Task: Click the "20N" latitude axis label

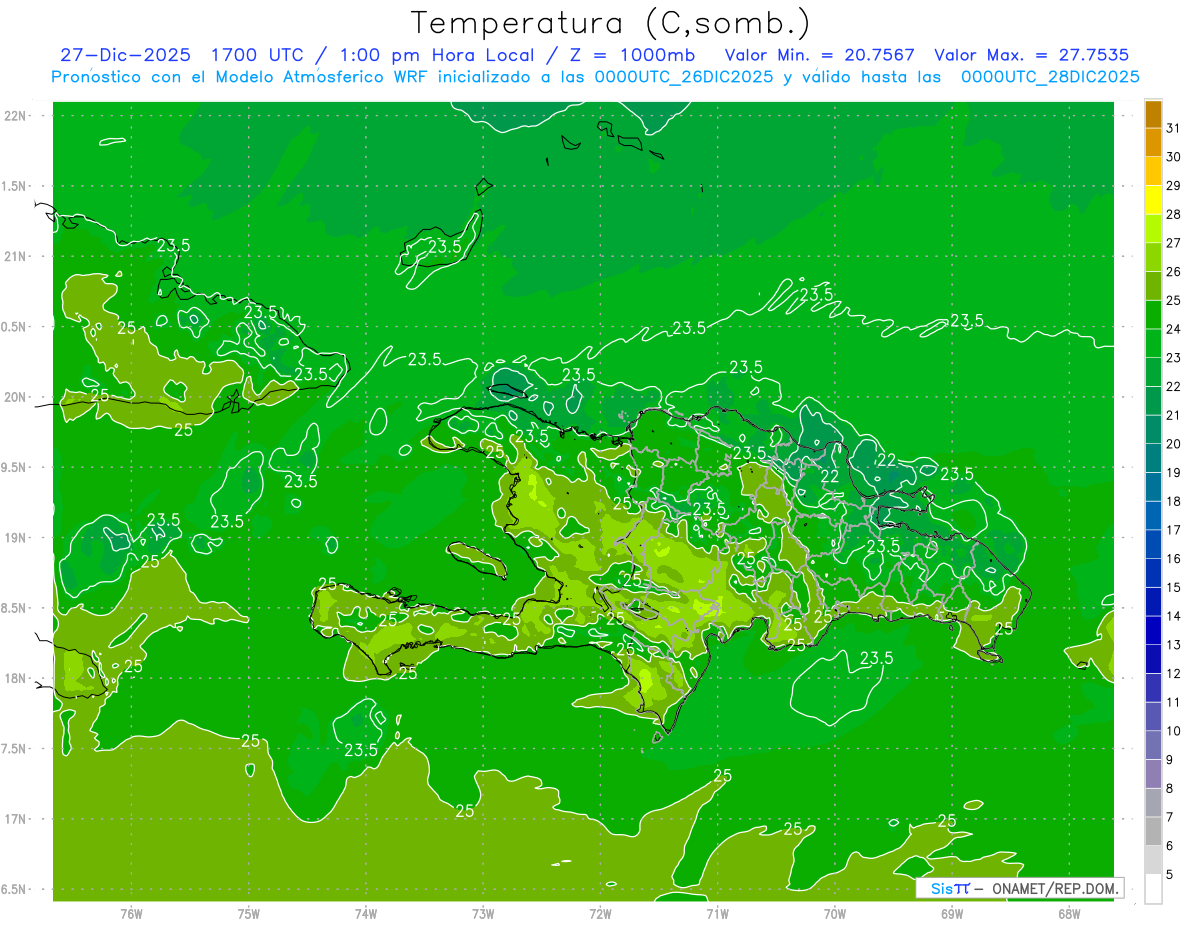Action: point(15,397)
